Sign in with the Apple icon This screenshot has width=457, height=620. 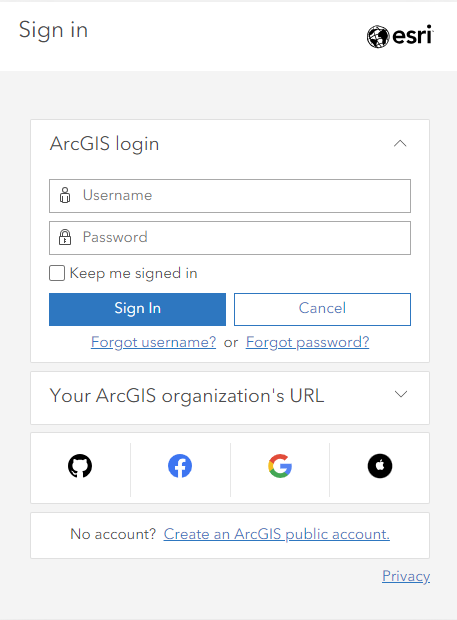click(x=380, y=466)
